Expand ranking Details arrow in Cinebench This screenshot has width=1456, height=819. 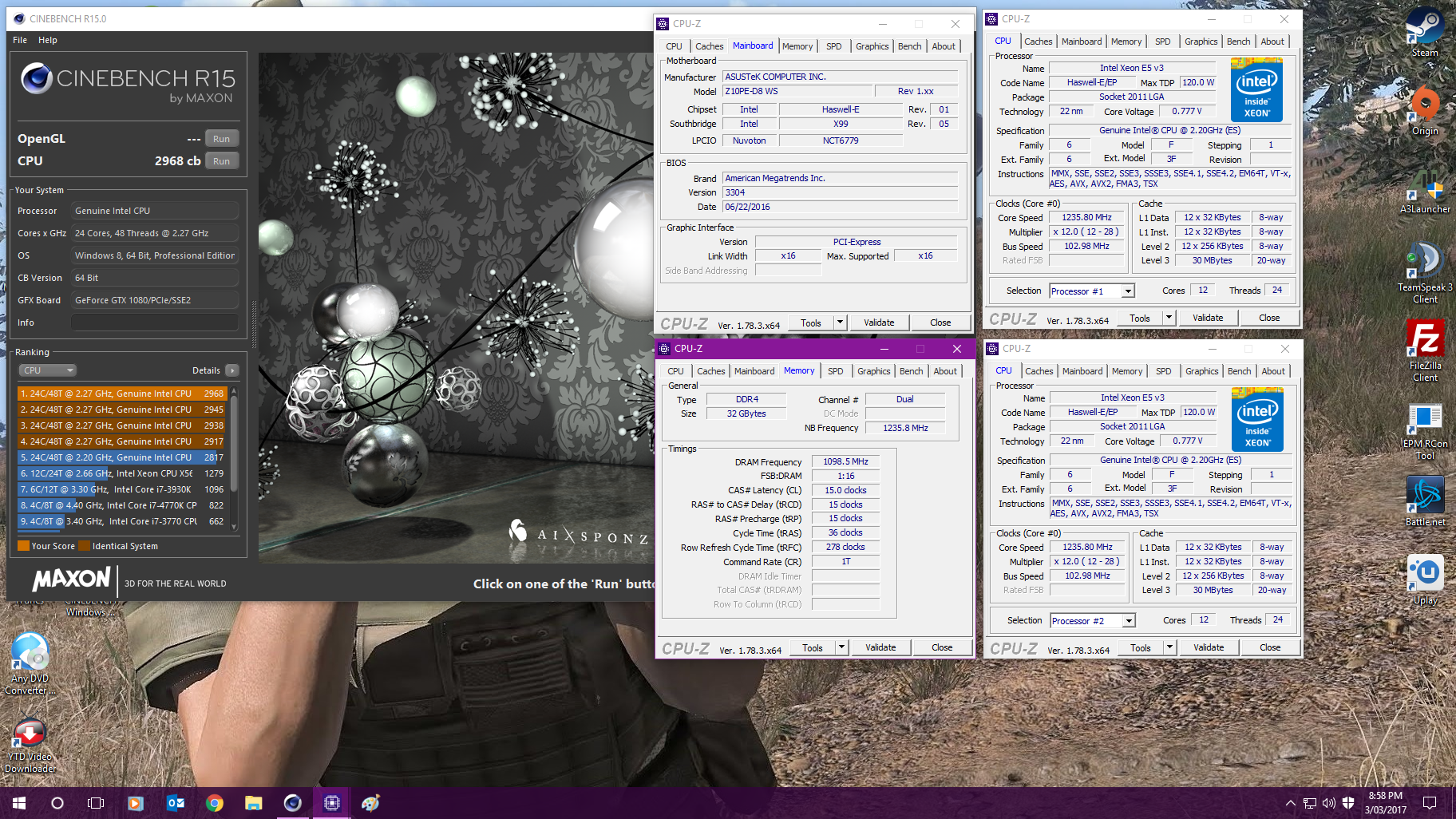[x=232, y=370]
